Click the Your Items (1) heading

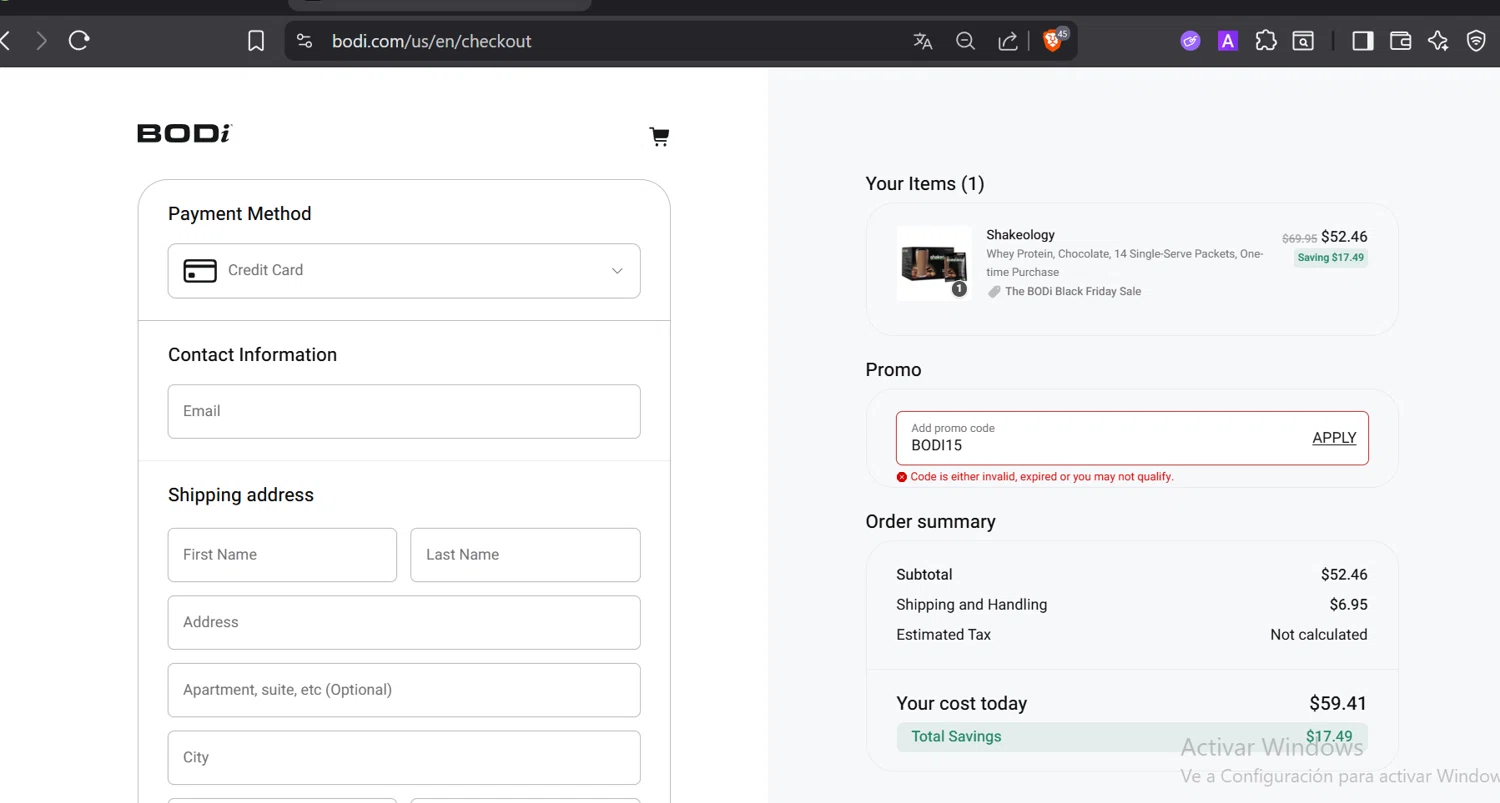(x=925, y=184)
